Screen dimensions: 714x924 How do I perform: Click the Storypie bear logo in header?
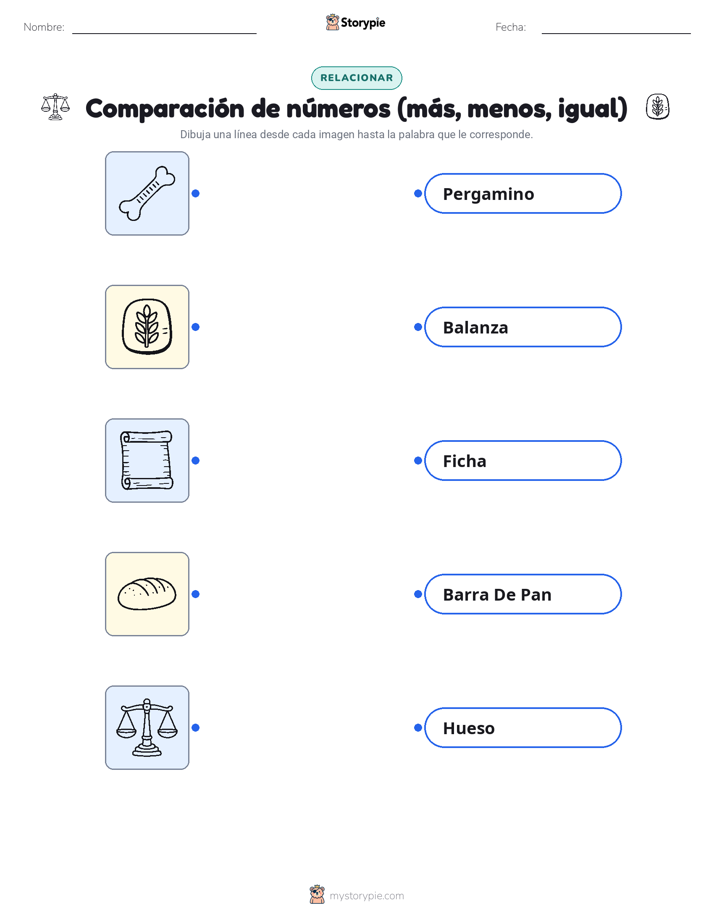point(333,22)
